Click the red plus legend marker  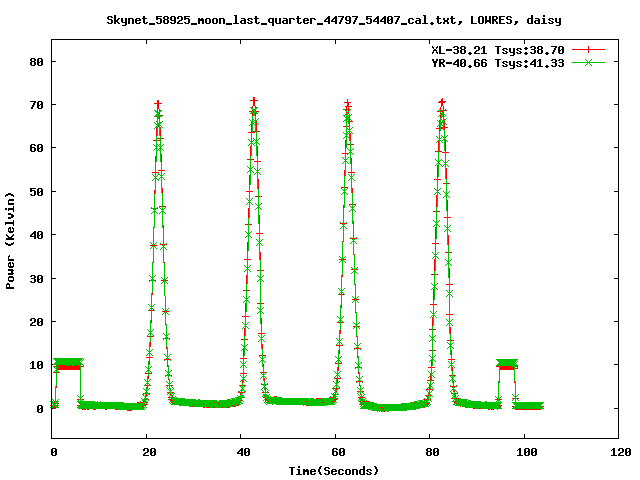[x=588, y=50]
